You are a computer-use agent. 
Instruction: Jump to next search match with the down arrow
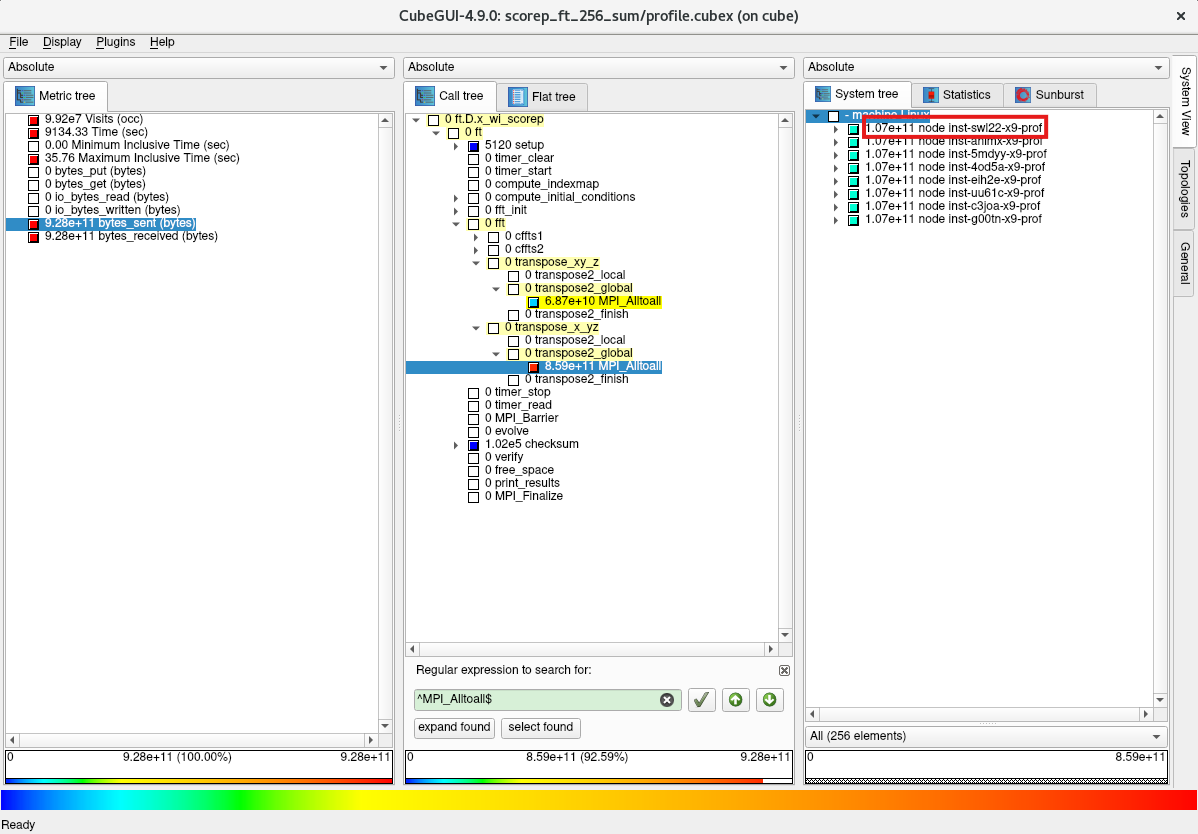point(769,700)
